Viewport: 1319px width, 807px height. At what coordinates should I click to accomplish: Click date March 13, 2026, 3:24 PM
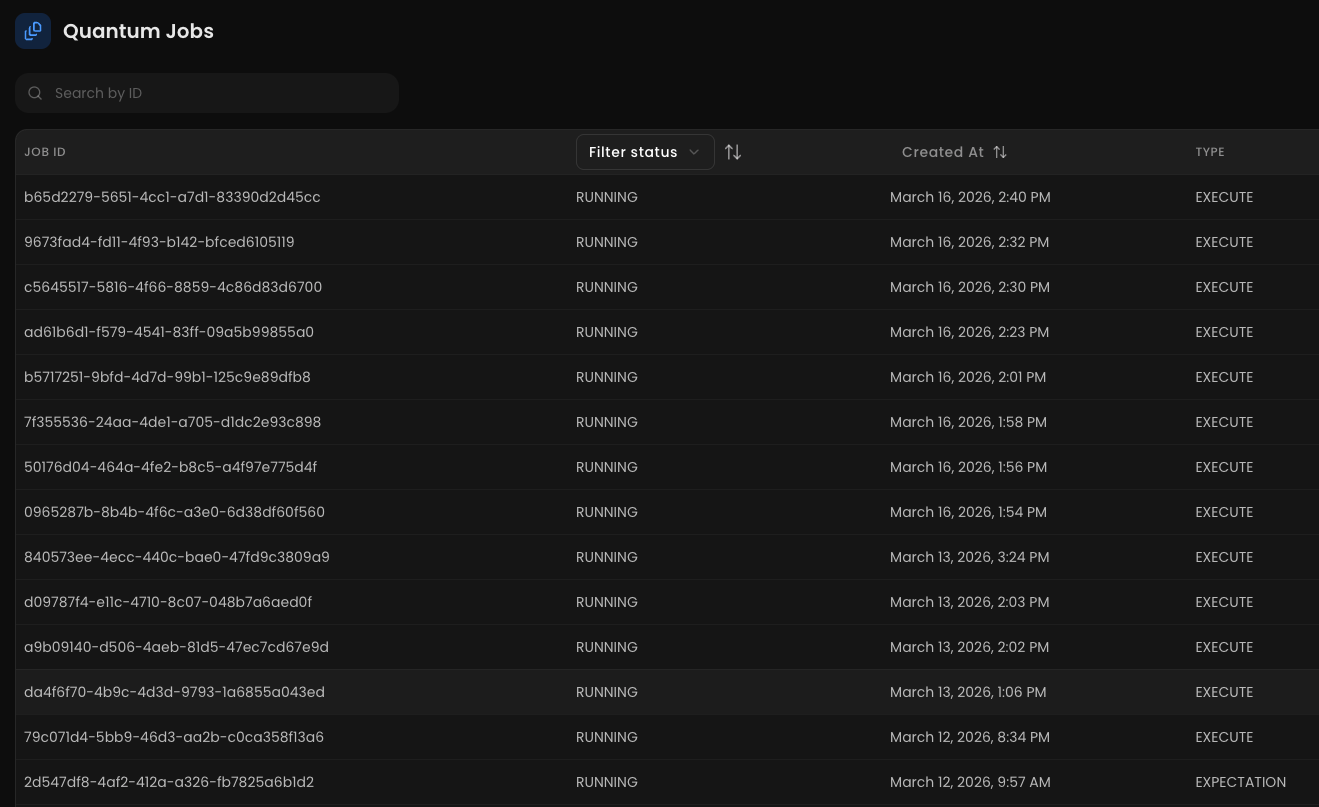(x=970, y=557)
